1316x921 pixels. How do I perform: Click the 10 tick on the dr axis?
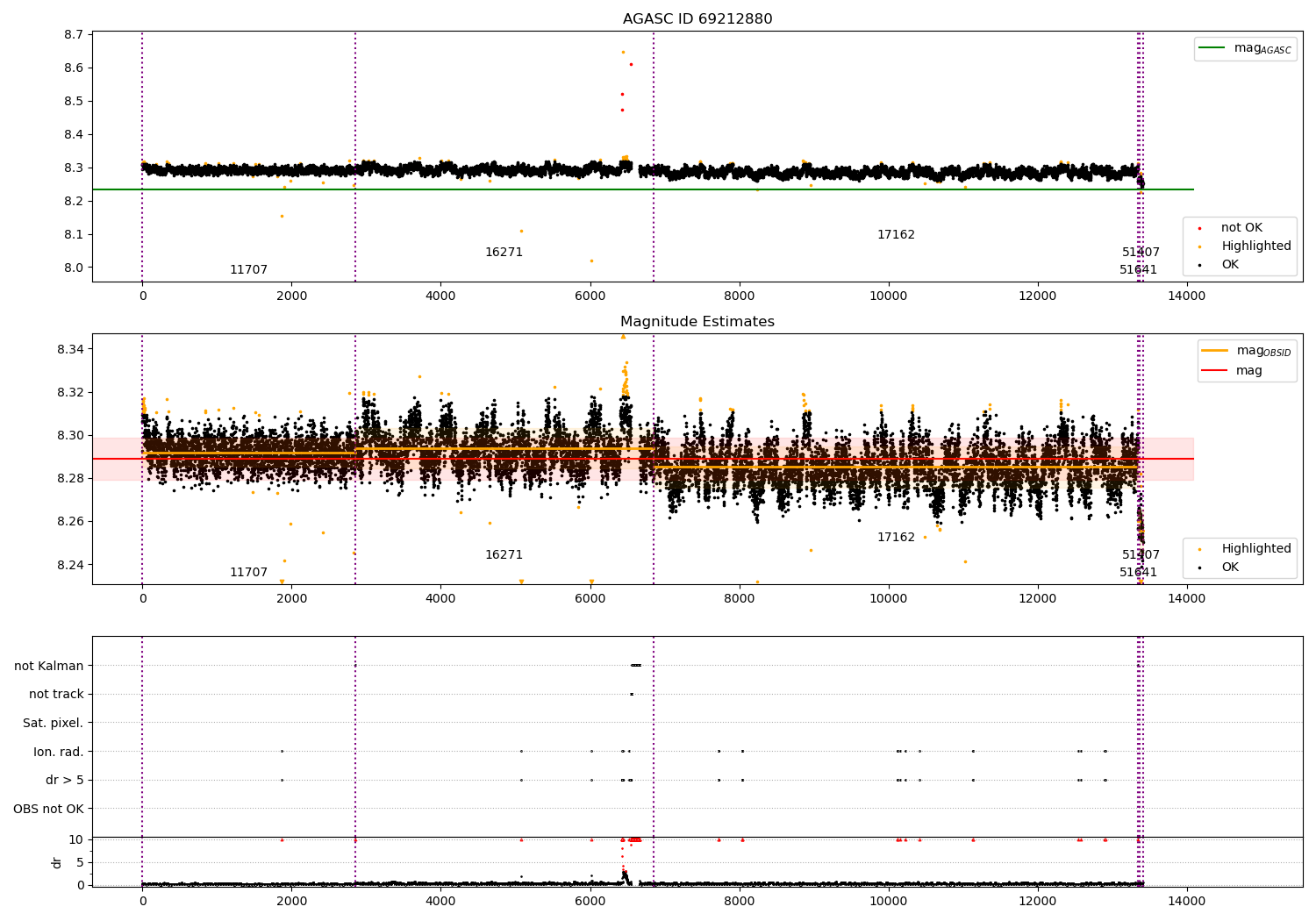pos(76,839)
